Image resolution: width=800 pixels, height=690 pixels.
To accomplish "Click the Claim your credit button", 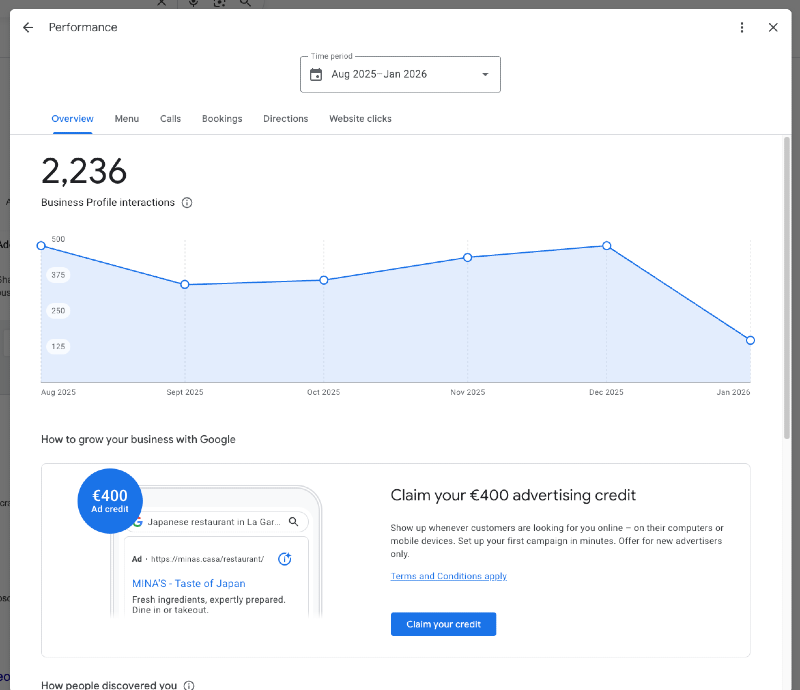I will (x=443, y=624).
